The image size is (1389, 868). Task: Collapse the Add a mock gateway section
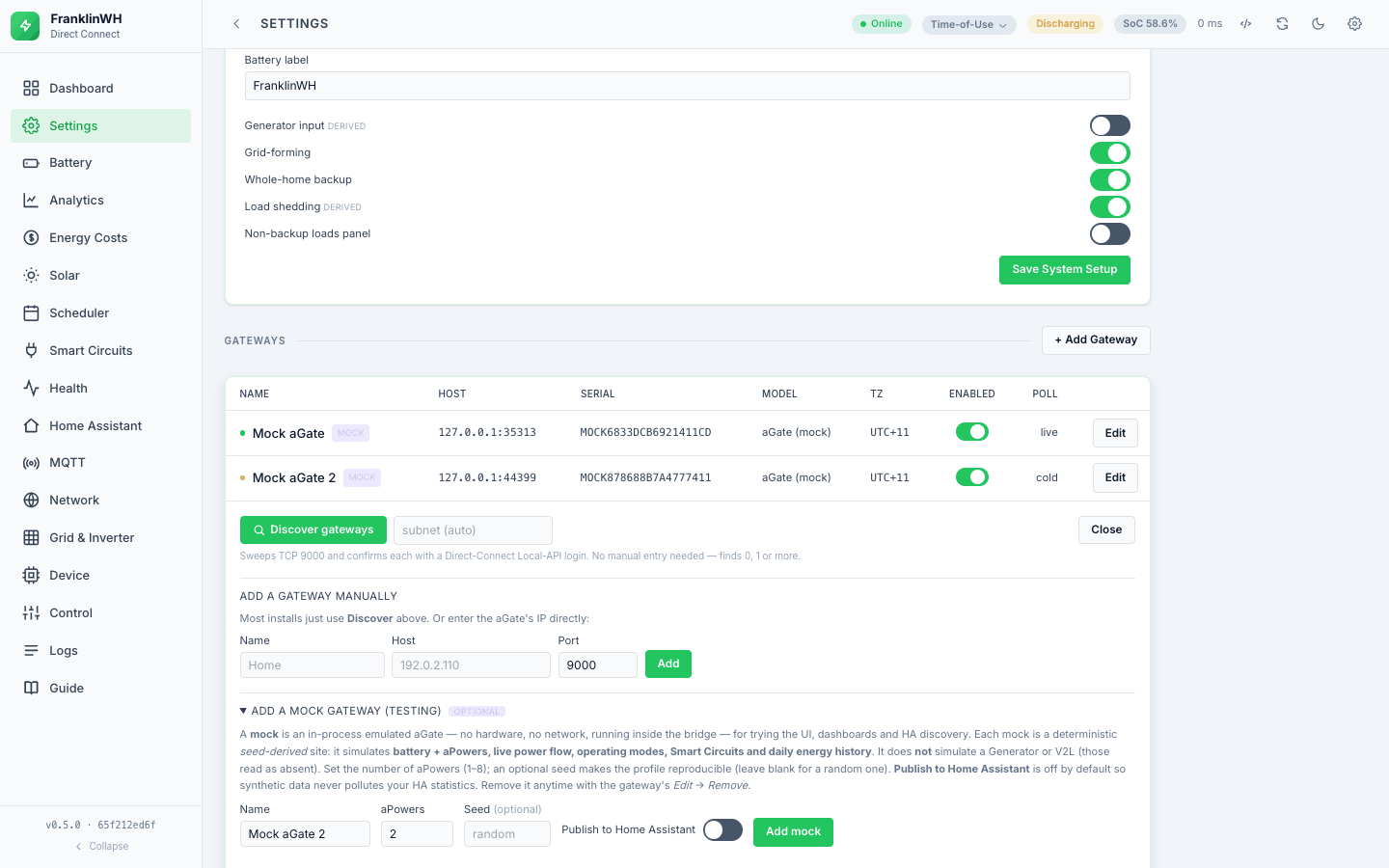coord(340,711)
